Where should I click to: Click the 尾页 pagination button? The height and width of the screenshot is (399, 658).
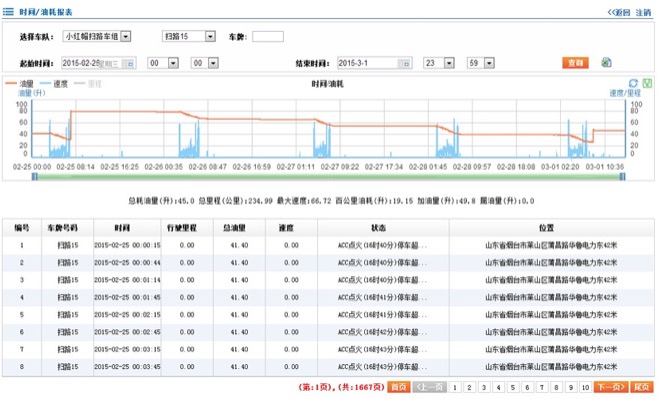click(642, 387)
